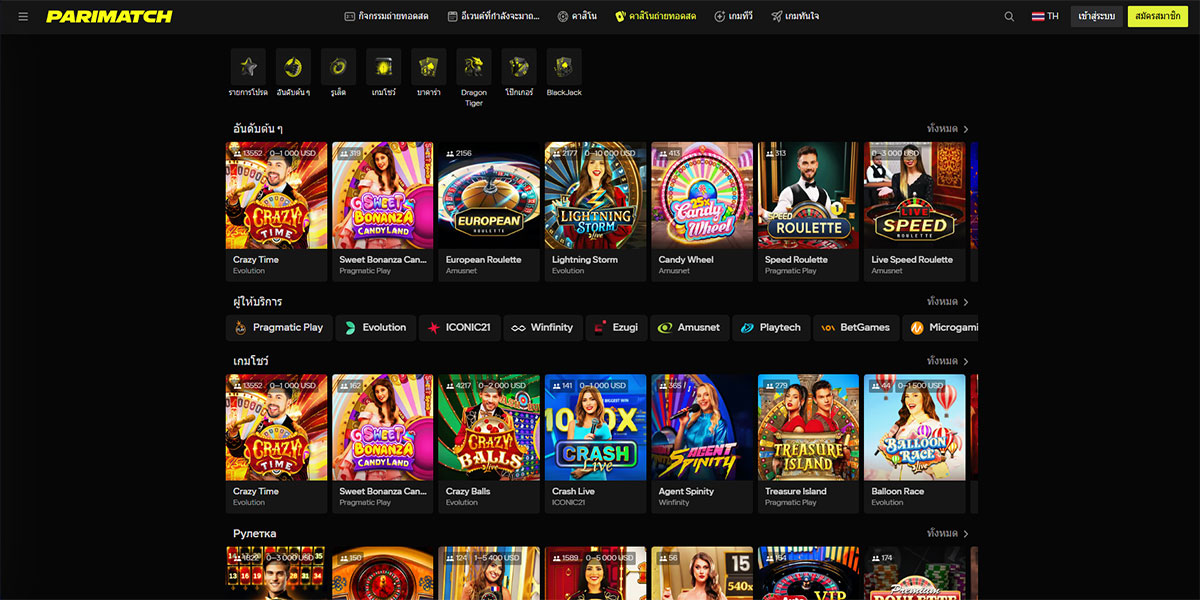Click the Parimatch logo

click(109, 17)
